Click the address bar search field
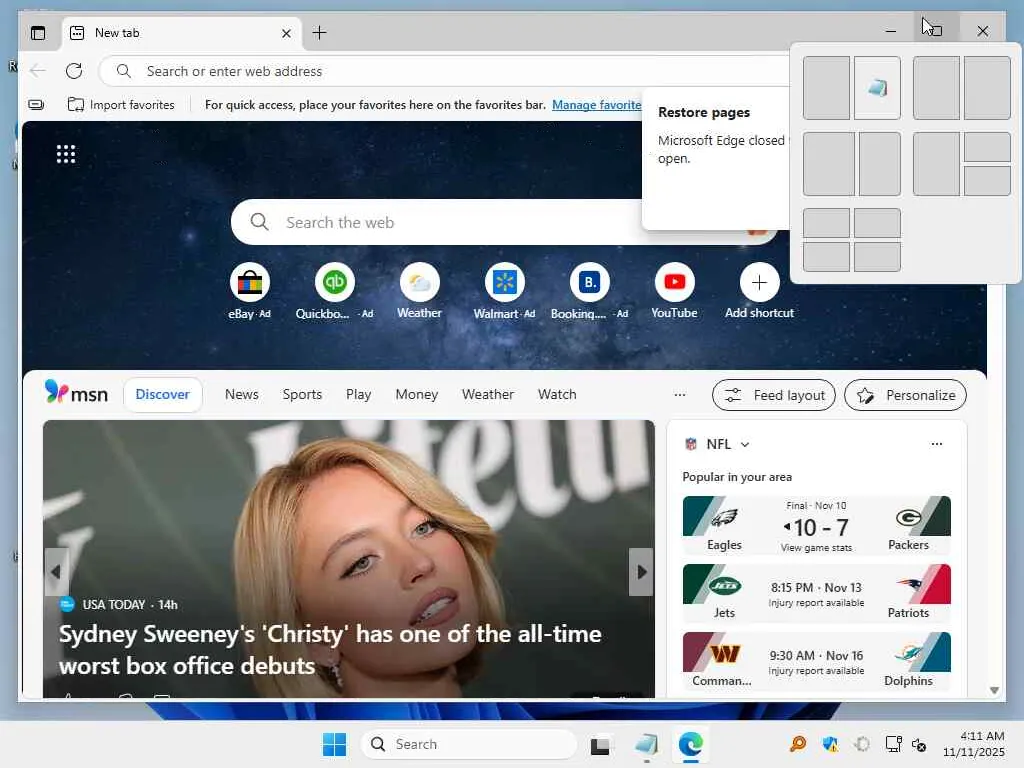The height and width of the screenshot is (768, 1024). click(x=444, y=71)
